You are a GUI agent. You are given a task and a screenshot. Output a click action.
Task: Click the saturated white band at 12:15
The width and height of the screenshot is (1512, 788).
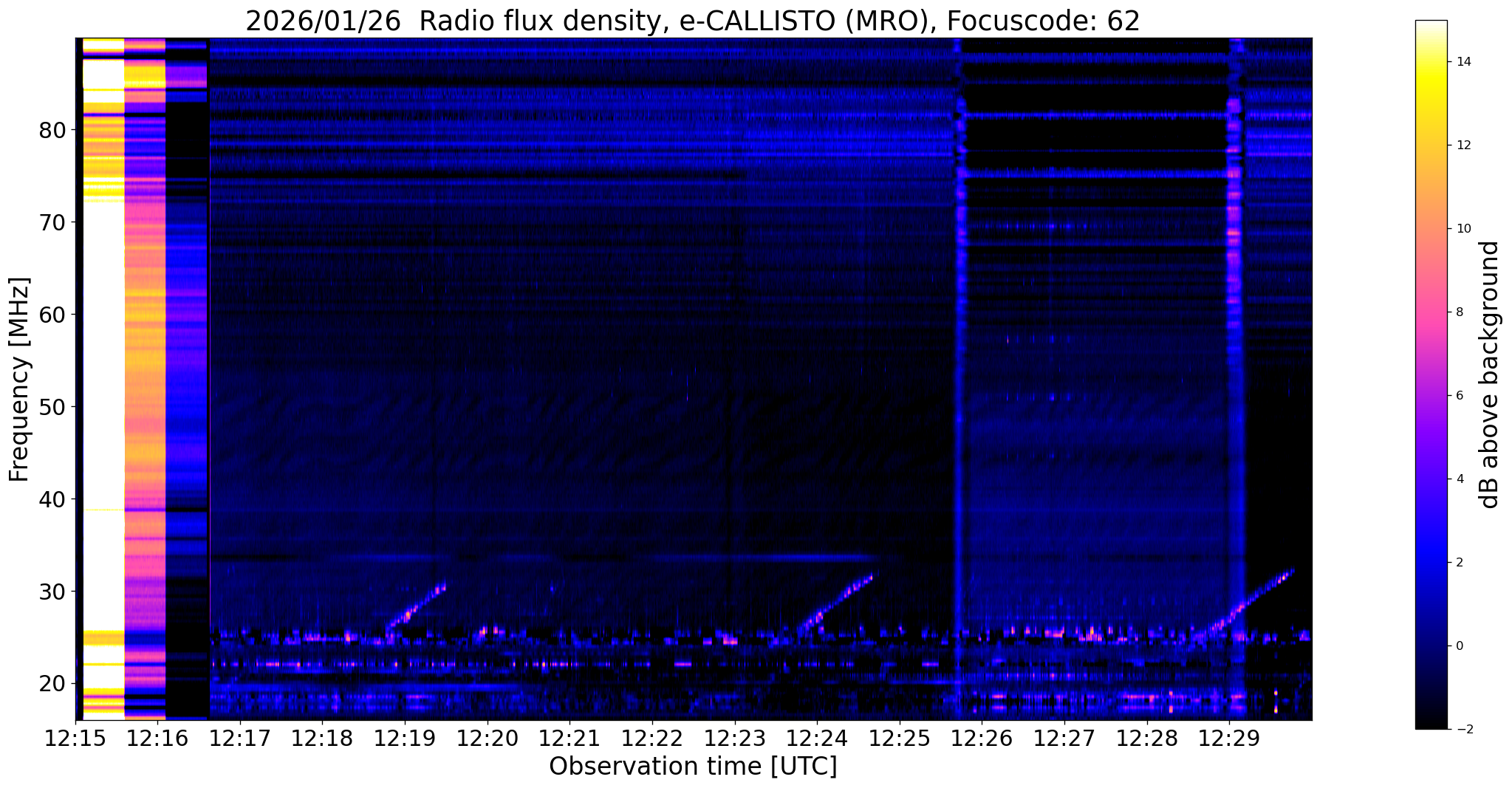[x=103, y=380]
